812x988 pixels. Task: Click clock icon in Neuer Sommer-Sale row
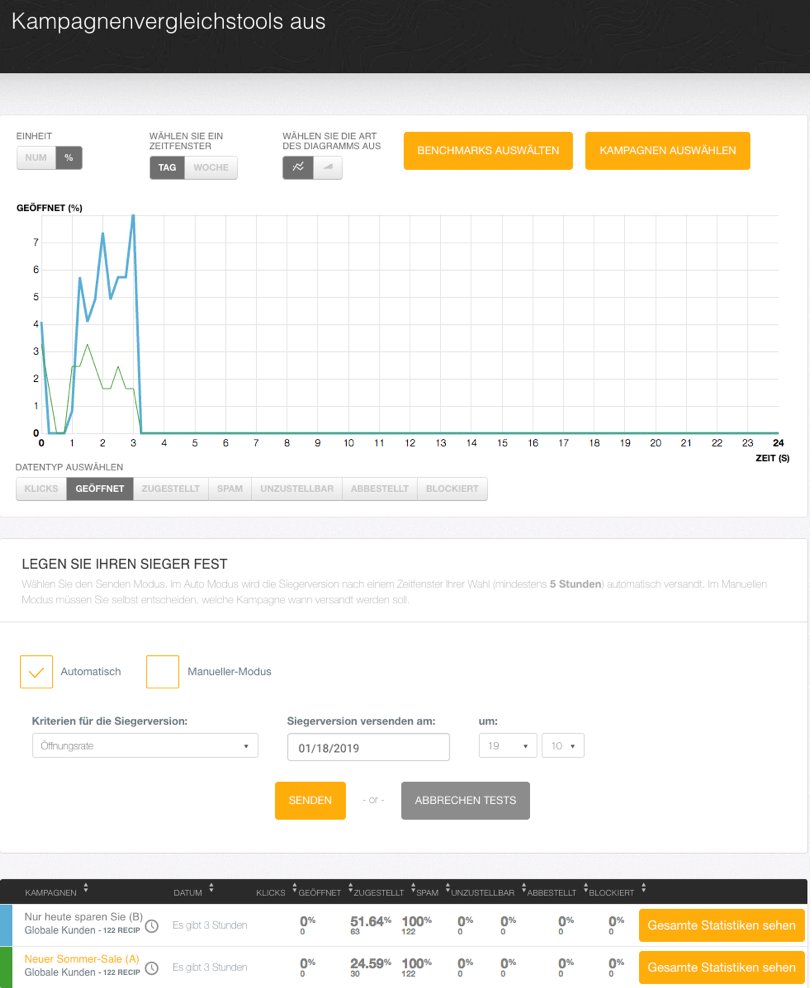click(152, 968)
